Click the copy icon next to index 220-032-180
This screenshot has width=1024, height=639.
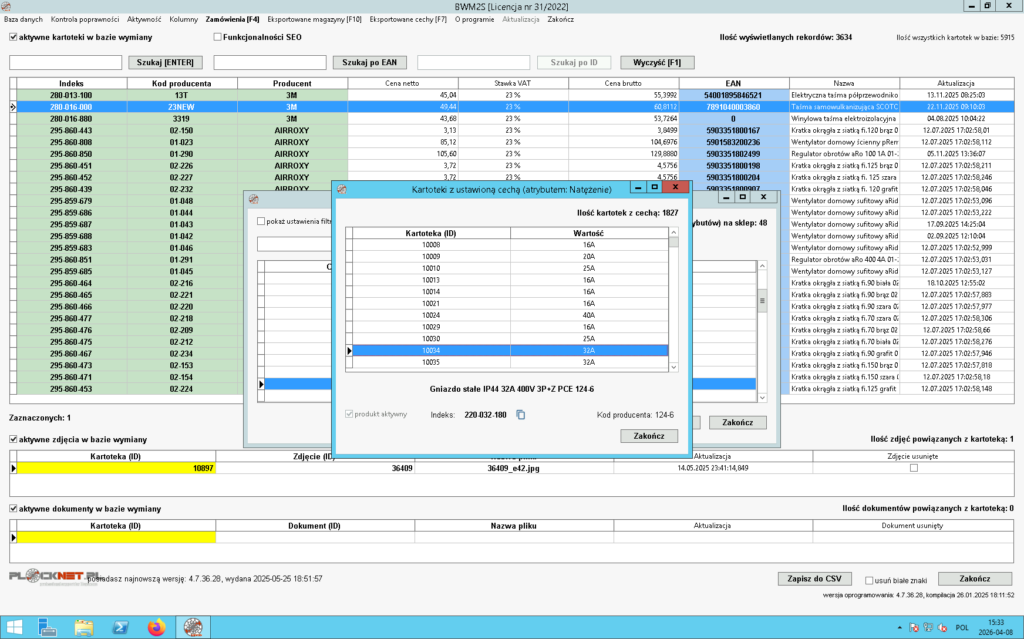(520, 414)
